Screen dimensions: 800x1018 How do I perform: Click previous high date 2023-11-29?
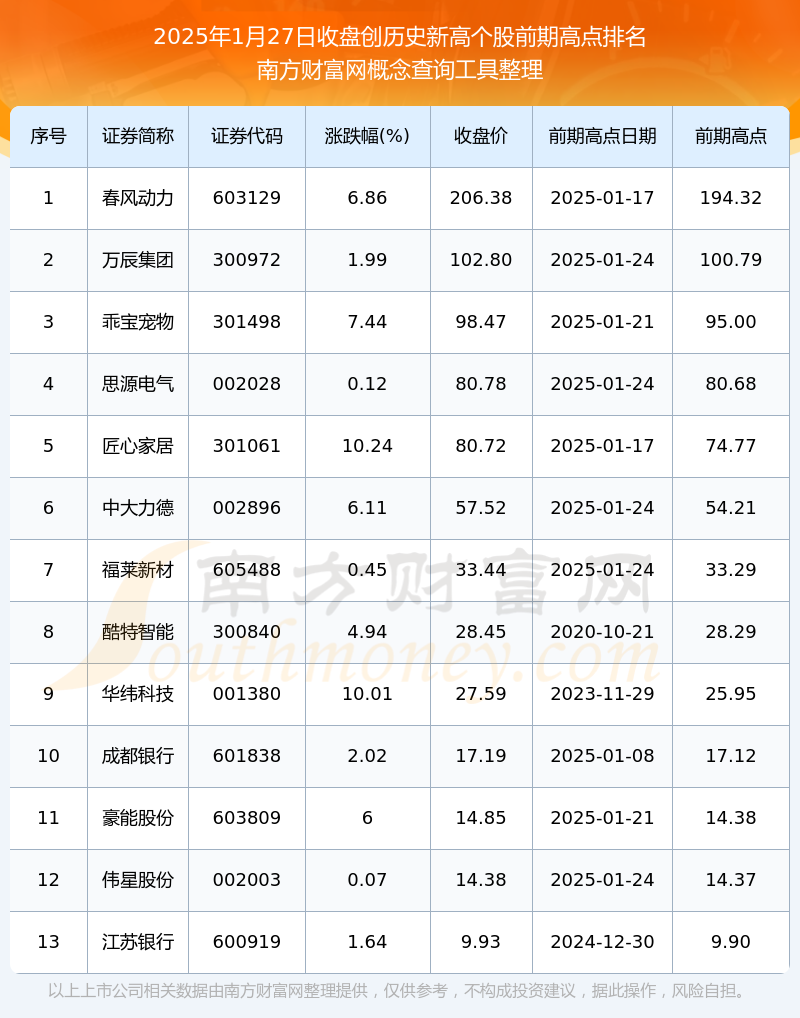tap(603, 694)
